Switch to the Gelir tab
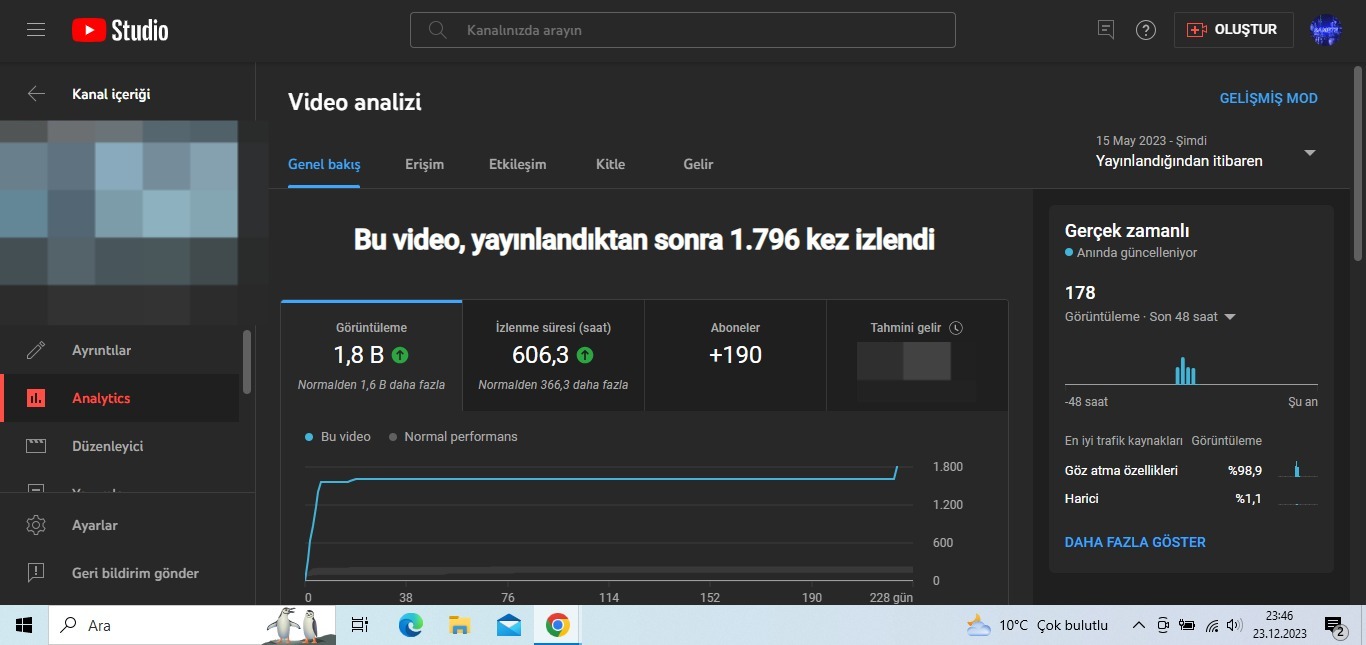This screenshot has width=1366, height=645. [x=698, y=164]
